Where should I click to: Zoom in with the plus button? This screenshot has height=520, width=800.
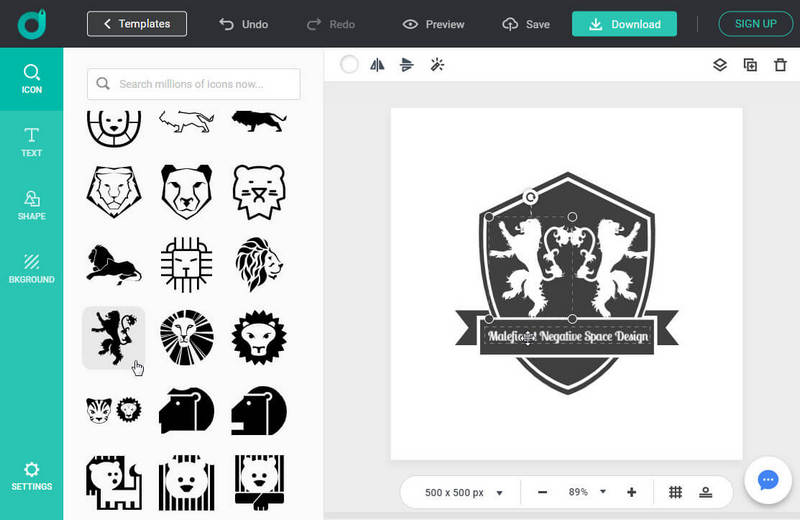[x=632, y=492]
